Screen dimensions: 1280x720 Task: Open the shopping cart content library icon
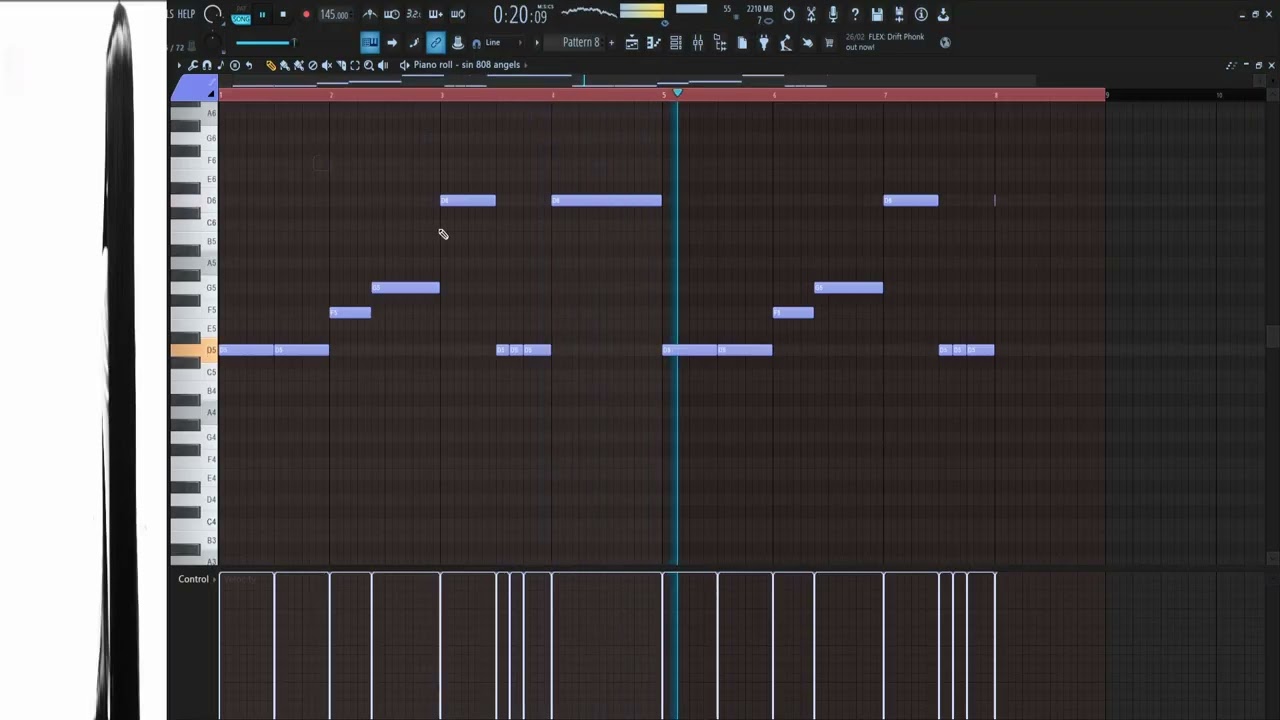click(829, 42)
